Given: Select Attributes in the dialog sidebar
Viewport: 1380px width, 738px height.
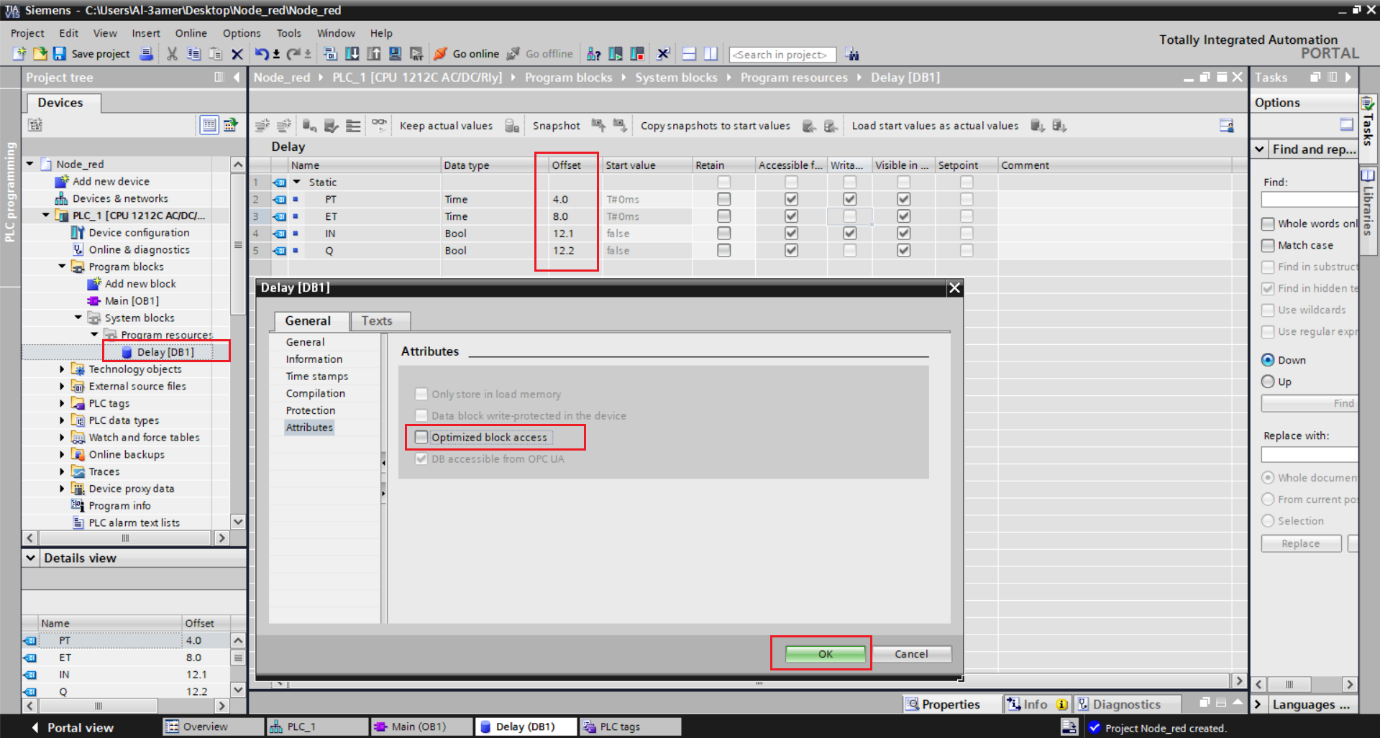Looking at the screenshot, I should point(309,427).
